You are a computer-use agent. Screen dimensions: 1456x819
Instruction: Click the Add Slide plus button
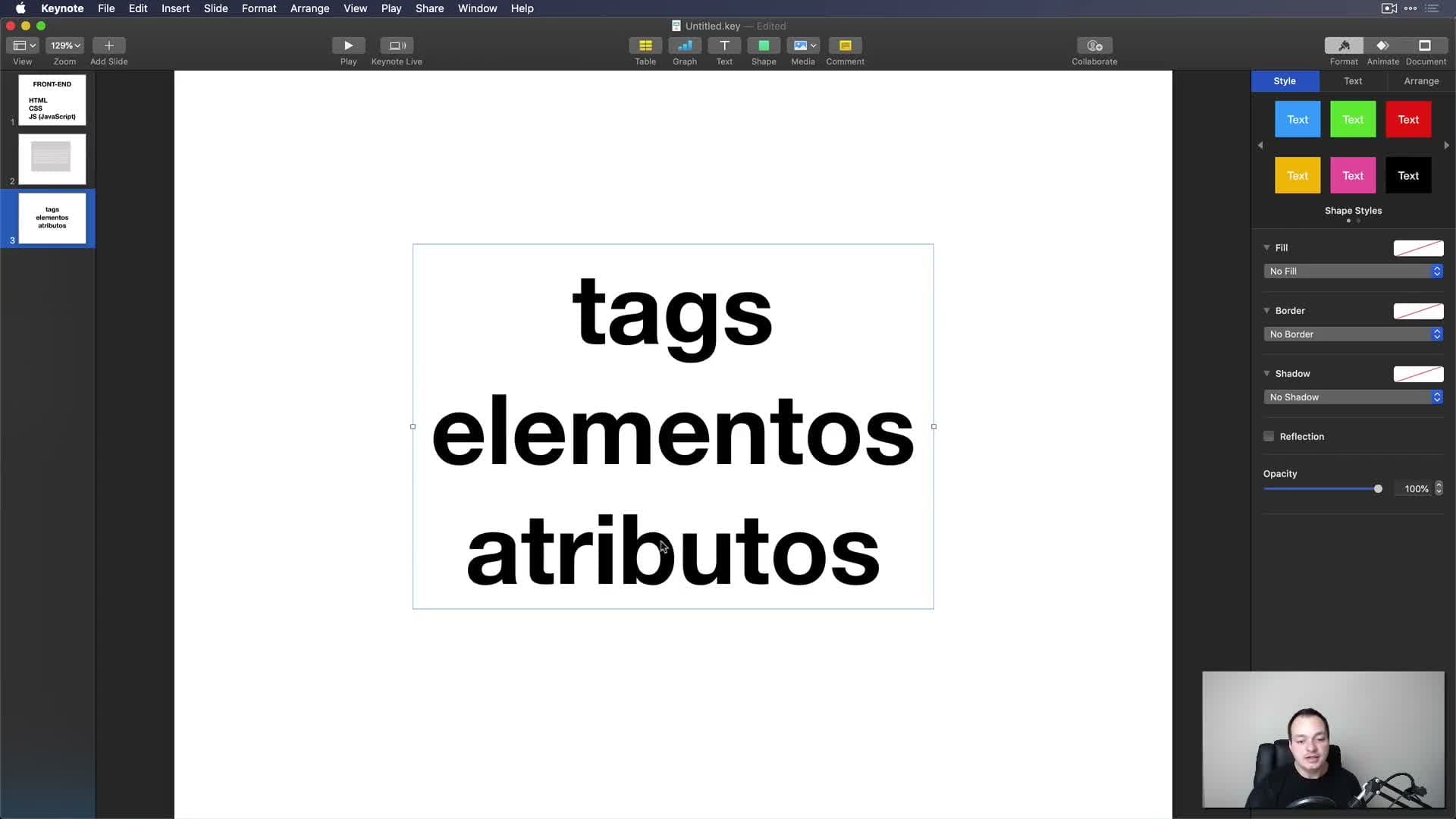(x=108, y=45)
